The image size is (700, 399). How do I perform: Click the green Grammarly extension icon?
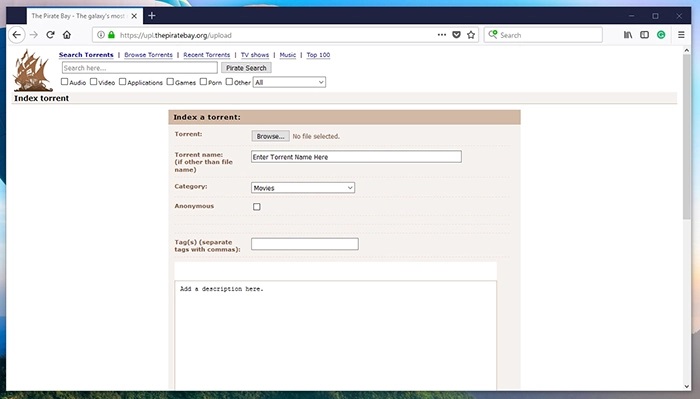pyautogui.click(x=661, y=35)
